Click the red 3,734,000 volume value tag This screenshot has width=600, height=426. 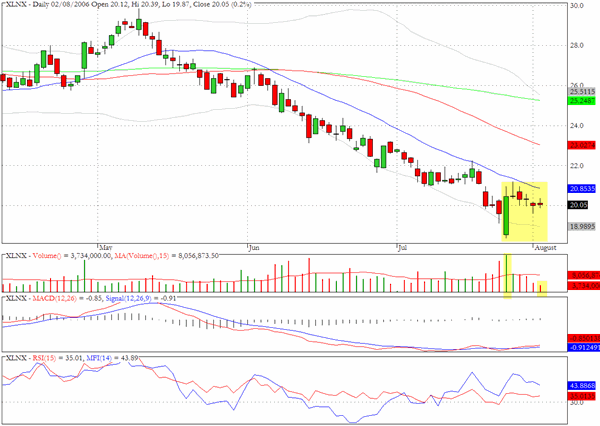(x=584, y=286)
